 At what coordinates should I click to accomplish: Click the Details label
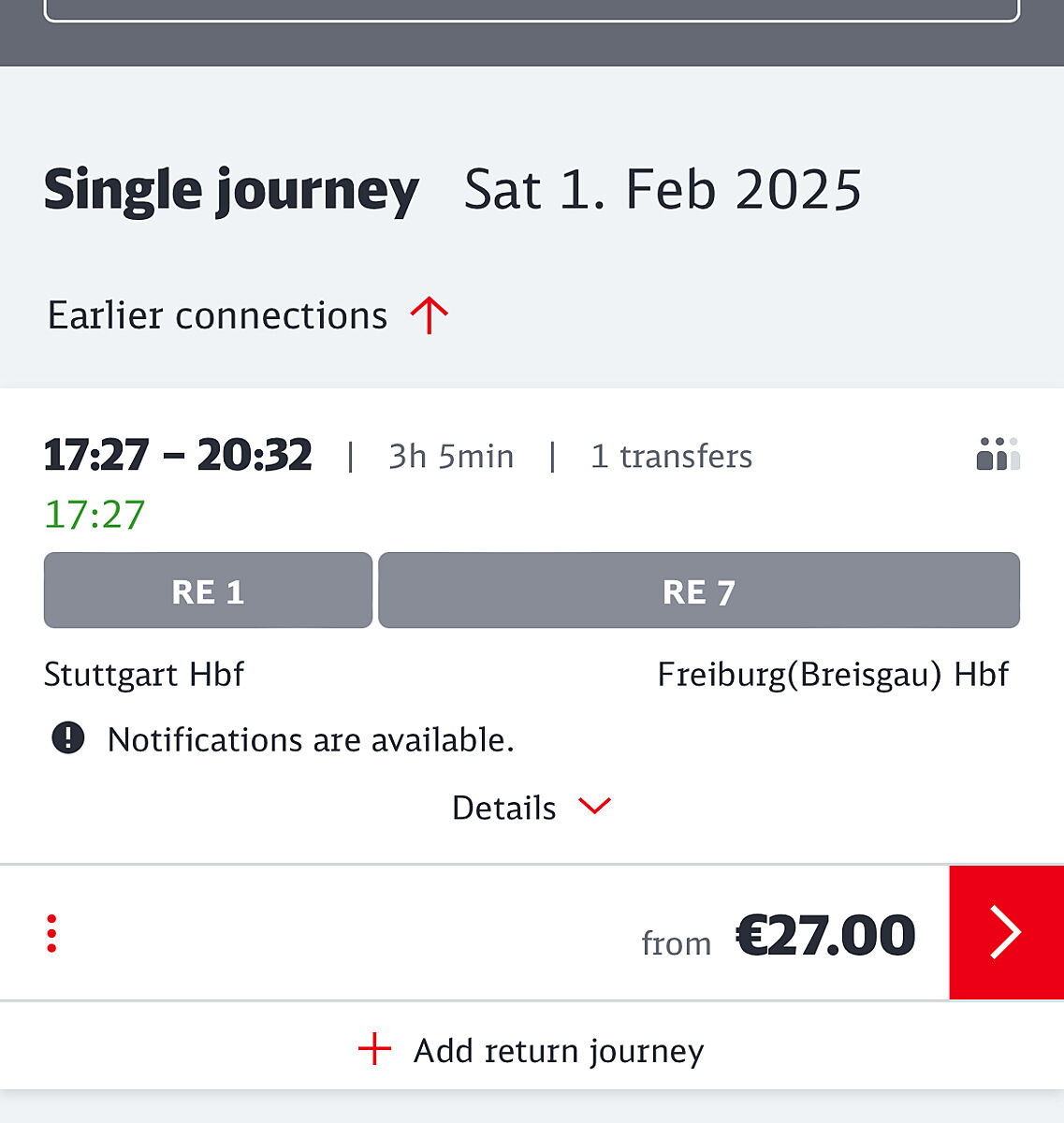click(x=503, y=808)
